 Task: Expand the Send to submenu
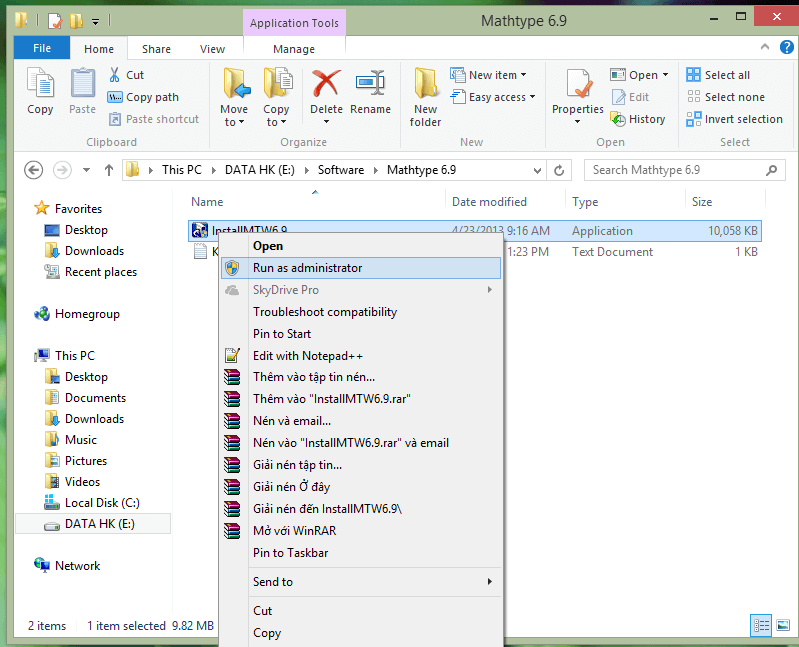tap(490, 581)
